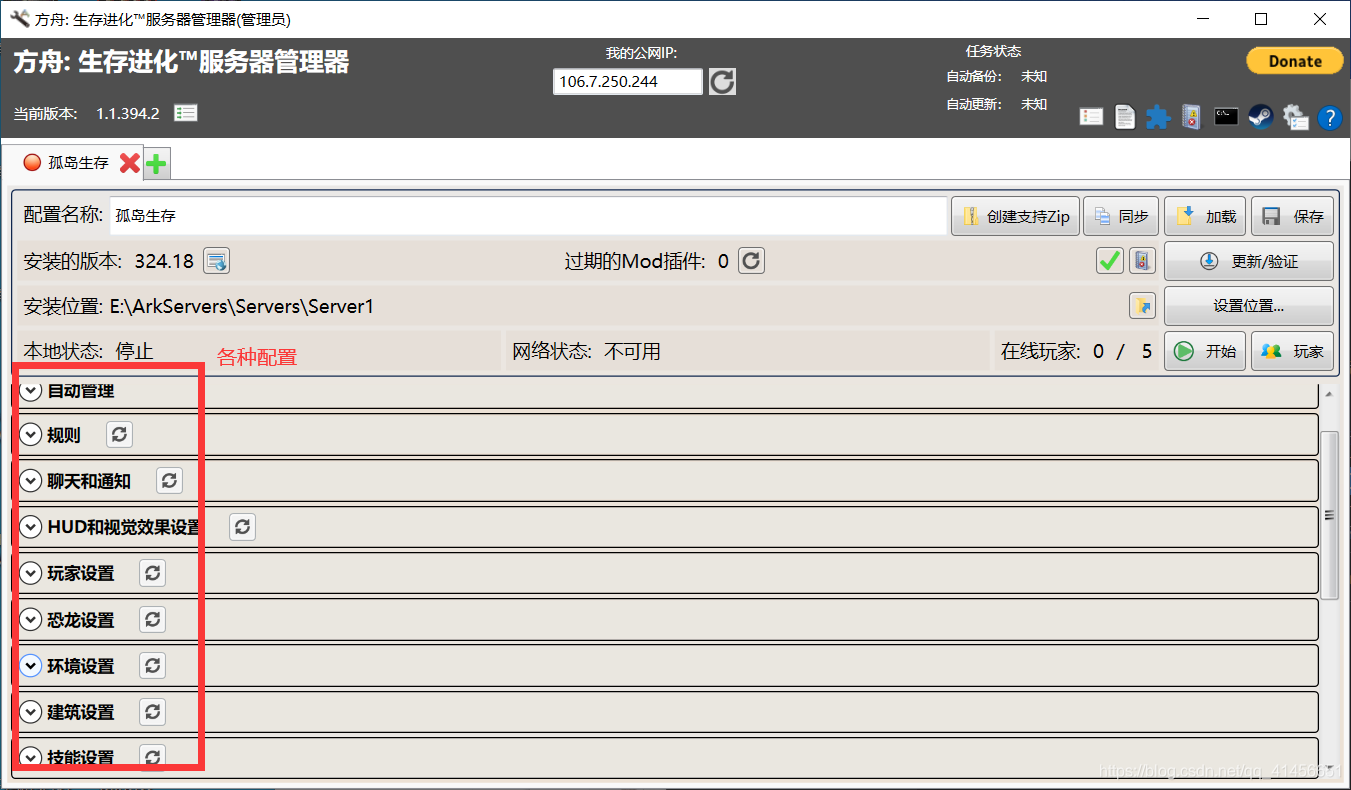Open the notebook logs icon with warning
The width and height of the screenshot is (1351, 790).
pos(1191,117)
